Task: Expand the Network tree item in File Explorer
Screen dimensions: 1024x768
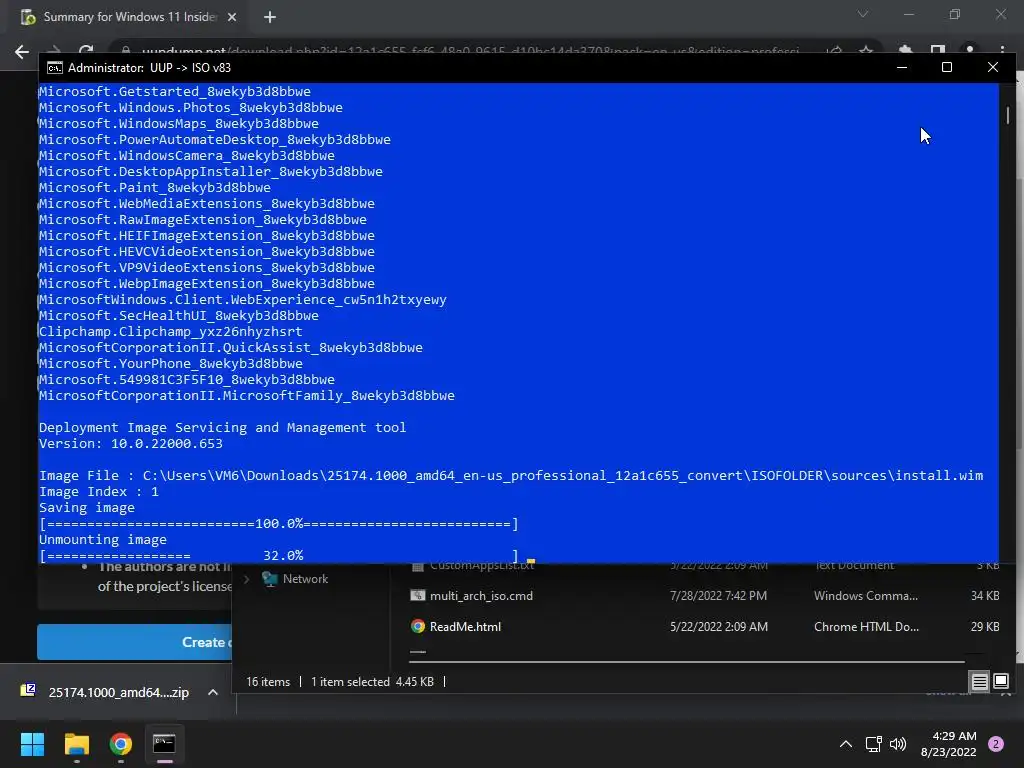Action: (x=246, y=579)
